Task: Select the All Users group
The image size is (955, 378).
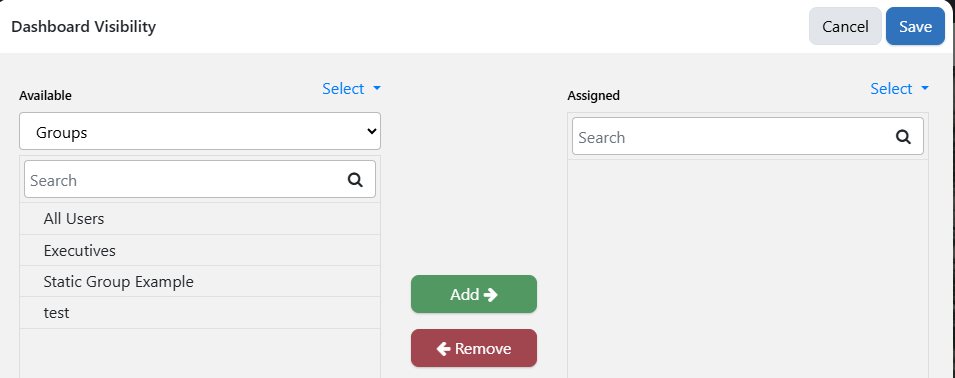Action: pos(200,219)
